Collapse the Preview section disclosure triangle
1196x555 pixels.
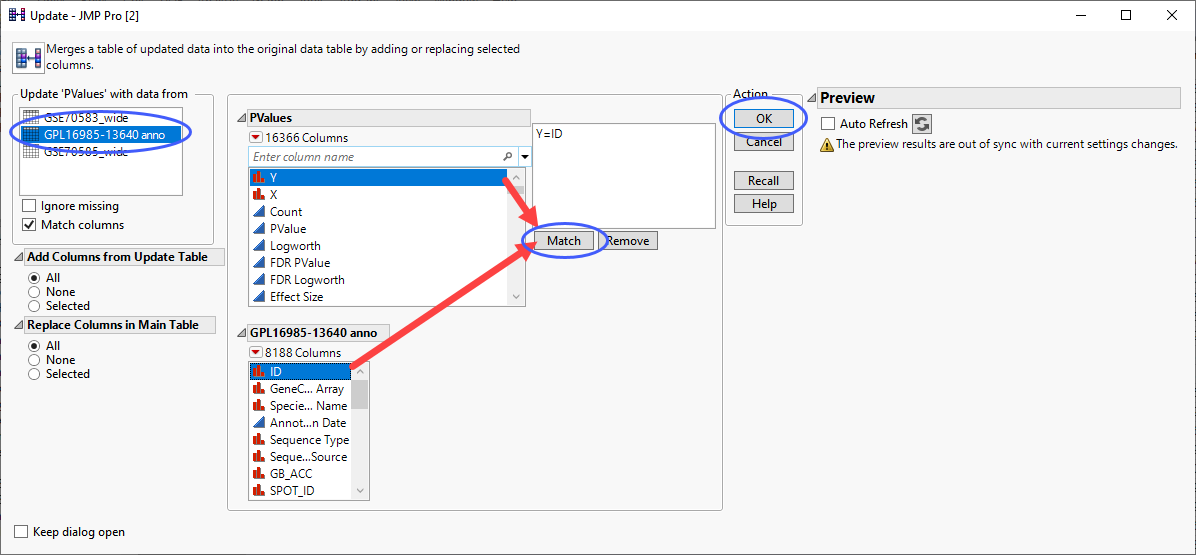click(x=812, y=98)
